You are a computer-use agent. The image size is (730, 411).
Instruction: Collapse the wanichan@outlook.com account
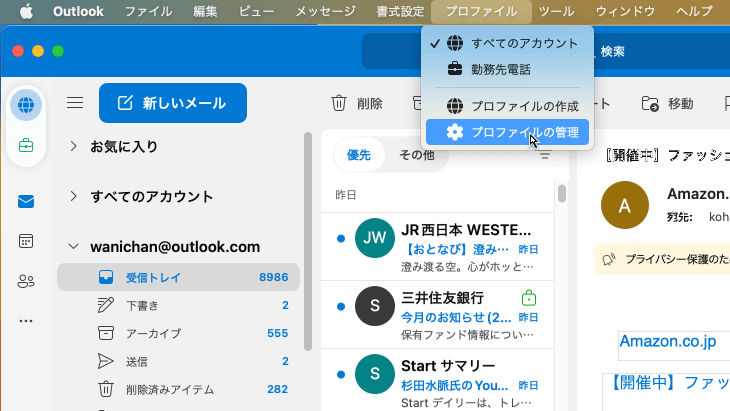tap(73, 246)
